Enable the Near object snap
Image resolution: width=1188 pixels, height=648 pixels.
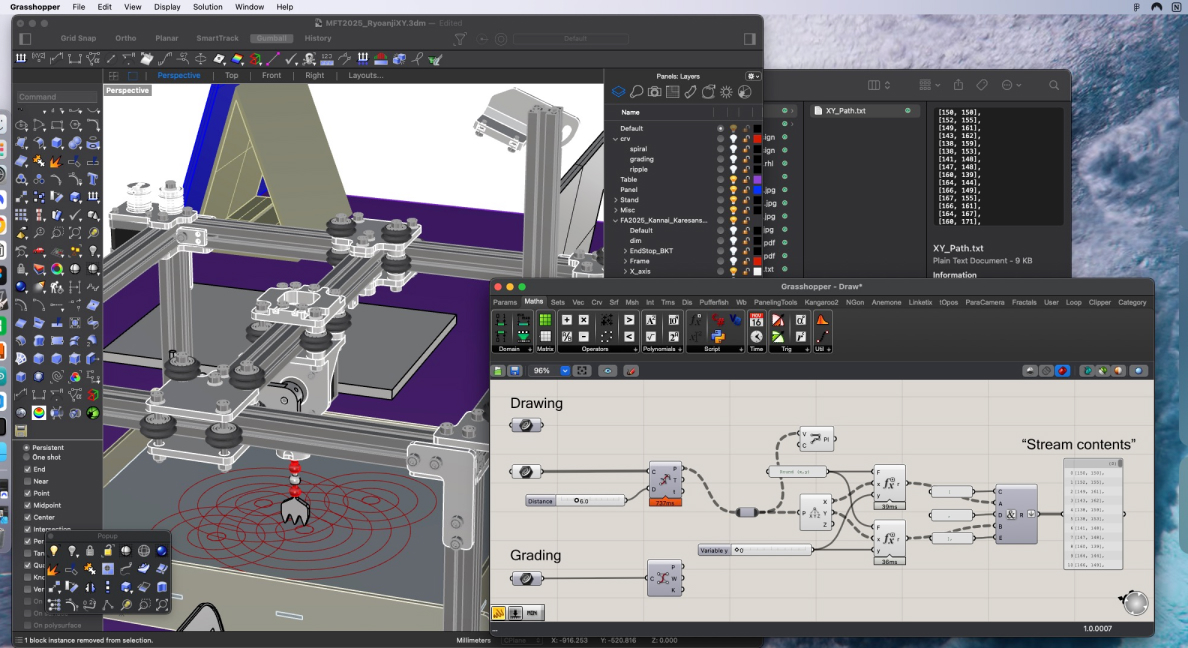pyautogui.click(x=28, y=480)
